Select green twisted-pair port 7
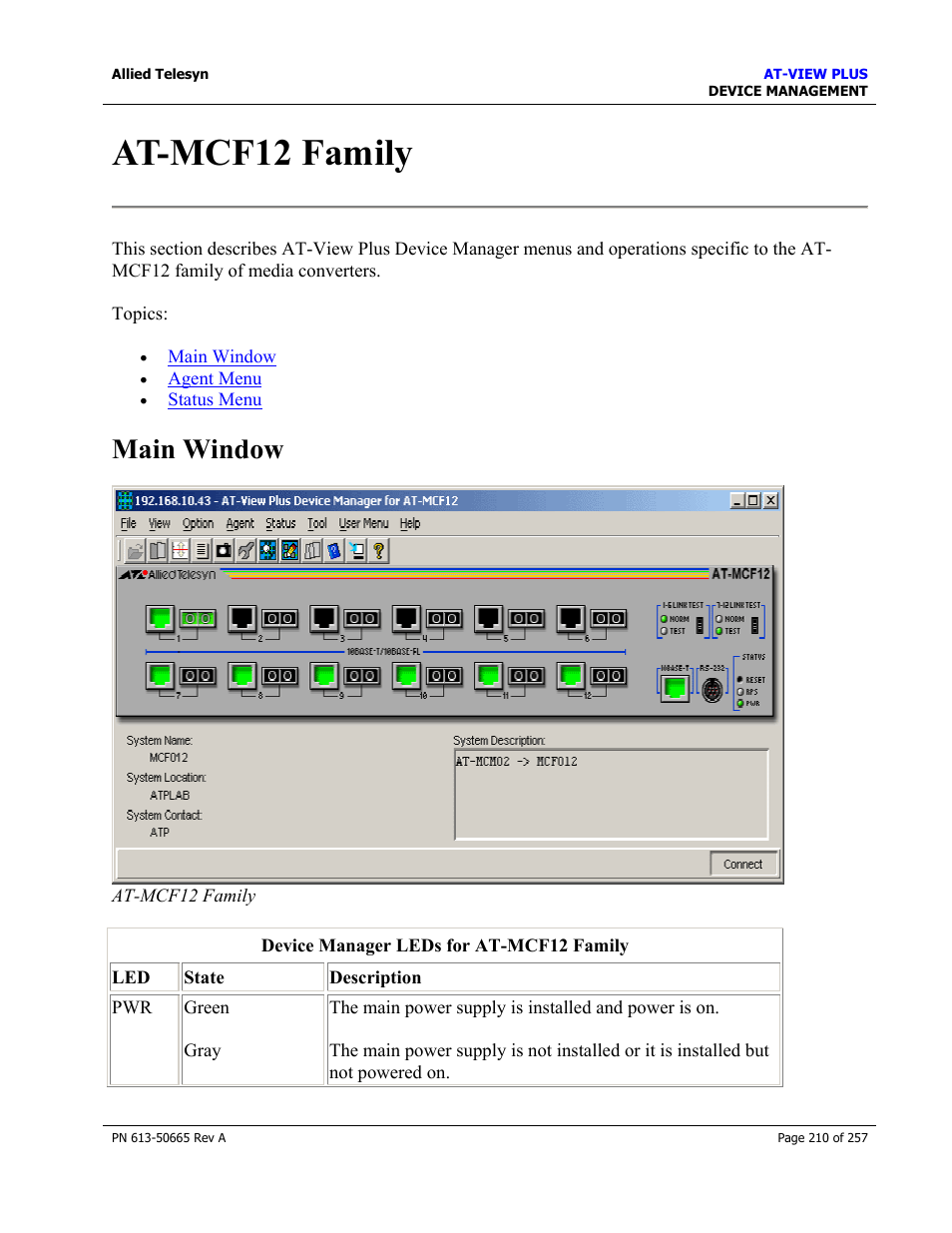Viewport: 952px width, 1233px height. click(x=160, y=676)
